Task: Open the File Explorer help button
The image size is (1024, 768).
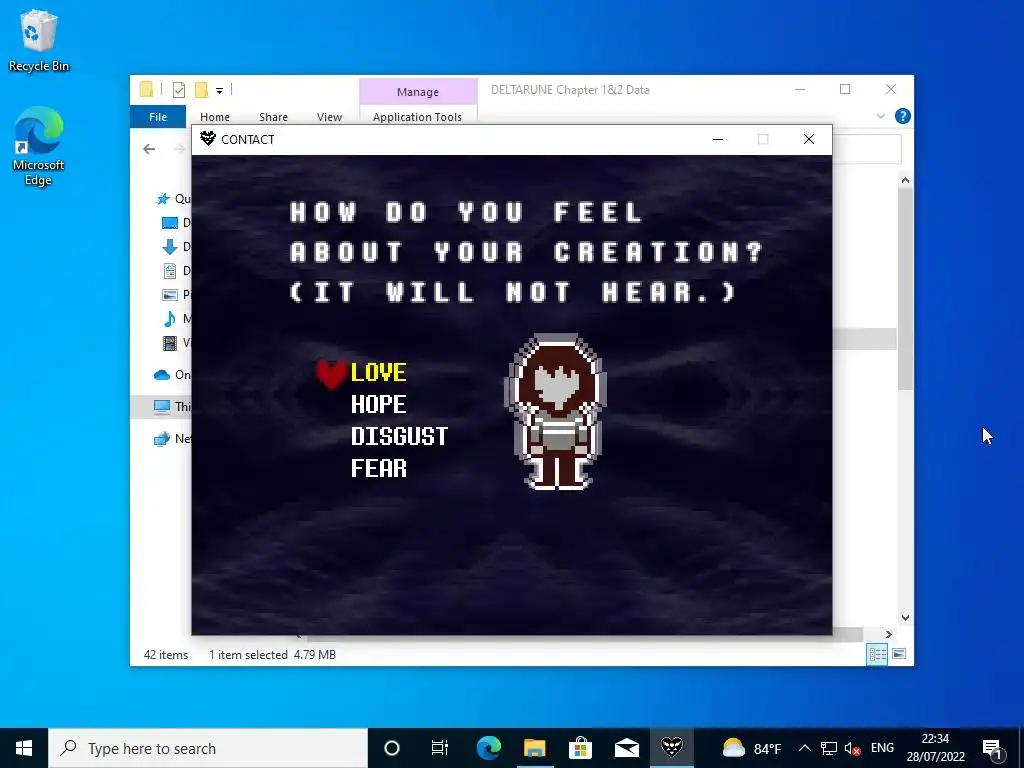Action: pyautogui.click(x=903, y=116)
